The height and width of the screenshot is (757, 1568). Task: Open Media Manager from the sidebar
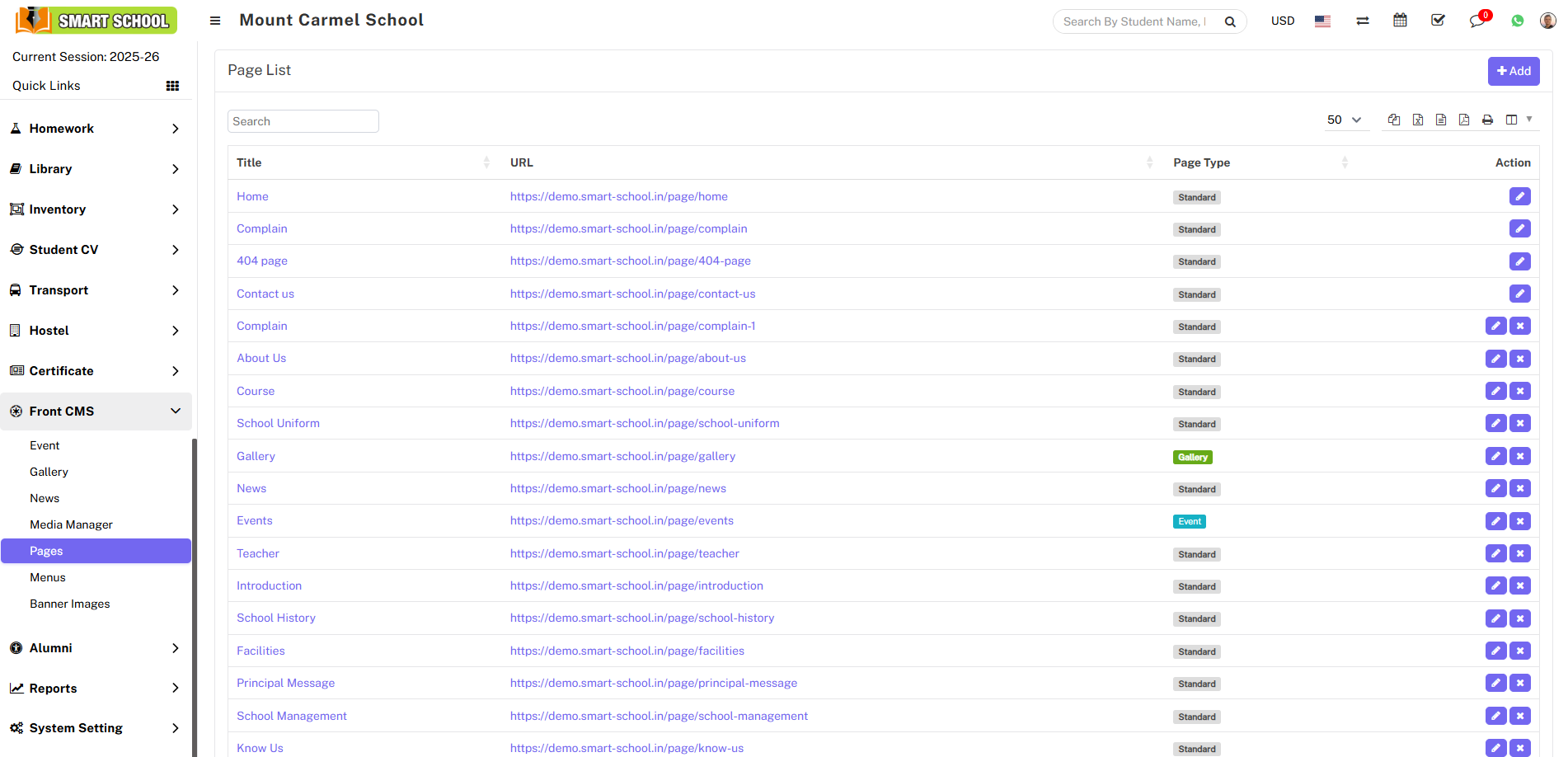pos(71,524)
